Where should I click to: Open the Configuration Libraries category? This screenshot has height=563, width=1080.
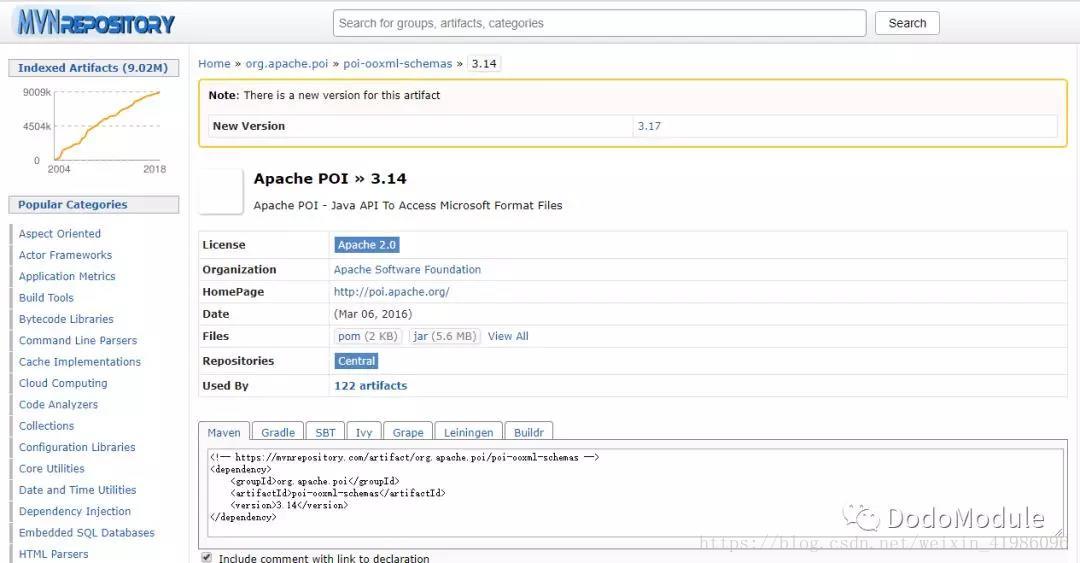(x=77, y=447)
